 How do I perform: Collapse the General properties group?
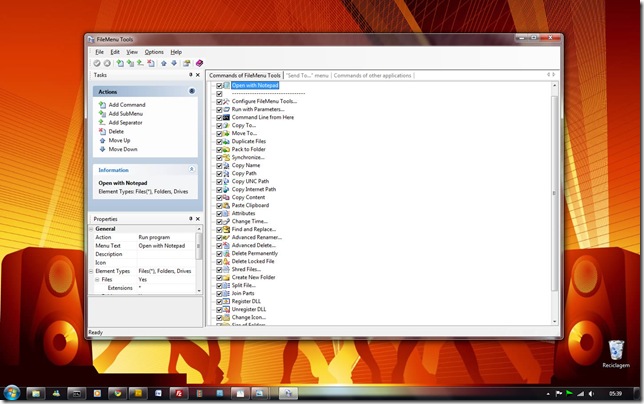click(91, 229)
